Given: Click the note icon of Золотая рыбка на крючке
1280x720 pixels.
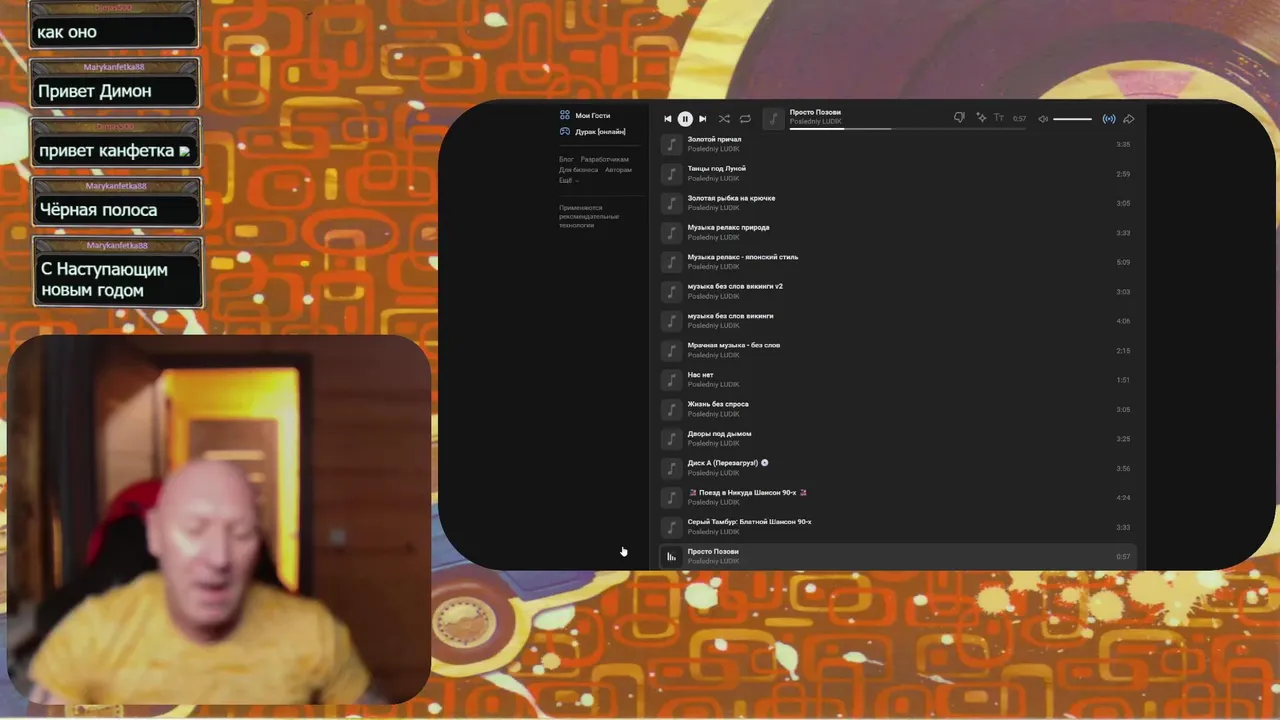Looking at the screenshot, I should click(x=671, y=203).
